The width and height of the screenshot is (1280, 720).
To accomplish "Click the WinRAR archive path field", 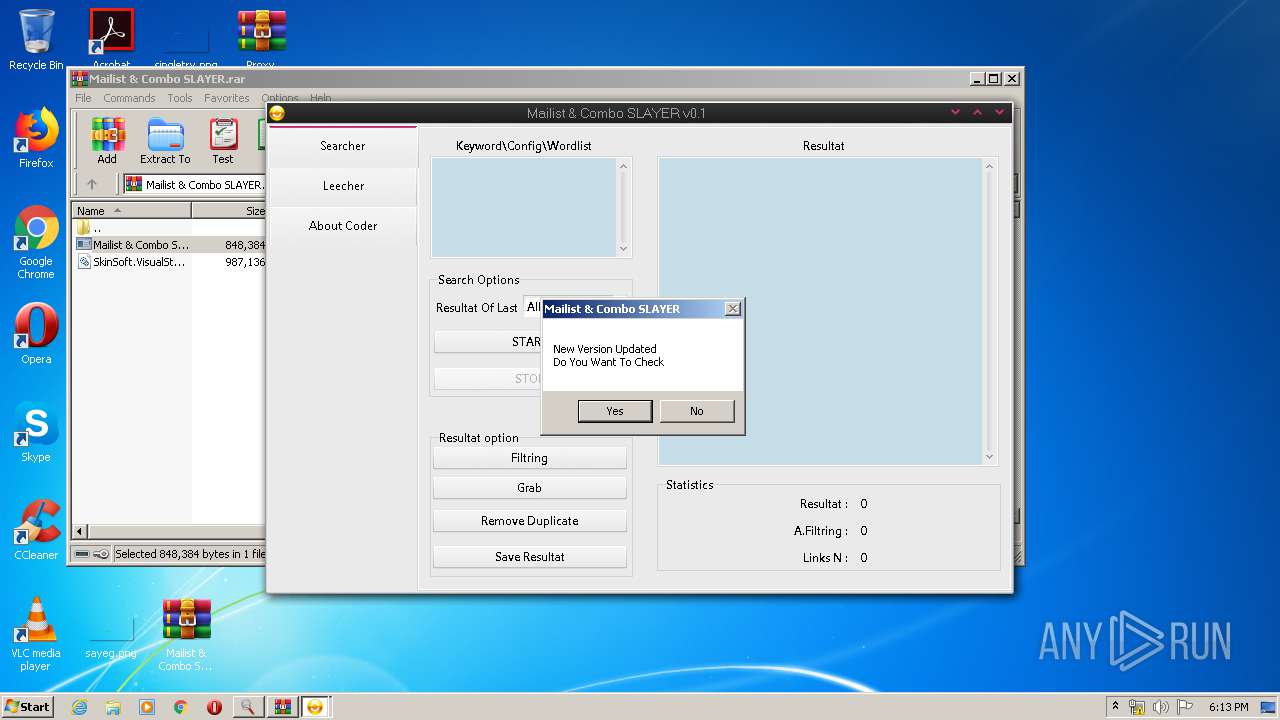I will tap(195, 184).
